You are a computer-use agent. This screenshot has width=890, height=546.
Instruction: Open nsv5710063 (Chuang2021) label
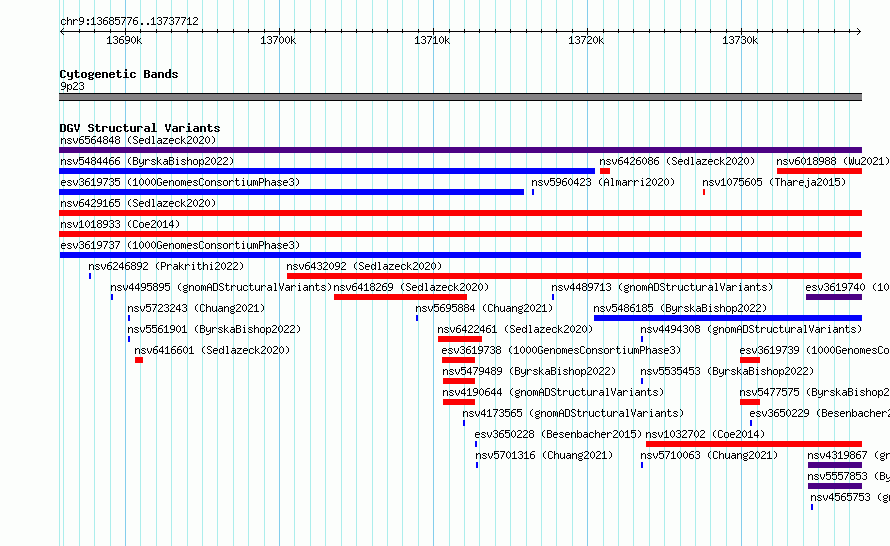[709, 455]
